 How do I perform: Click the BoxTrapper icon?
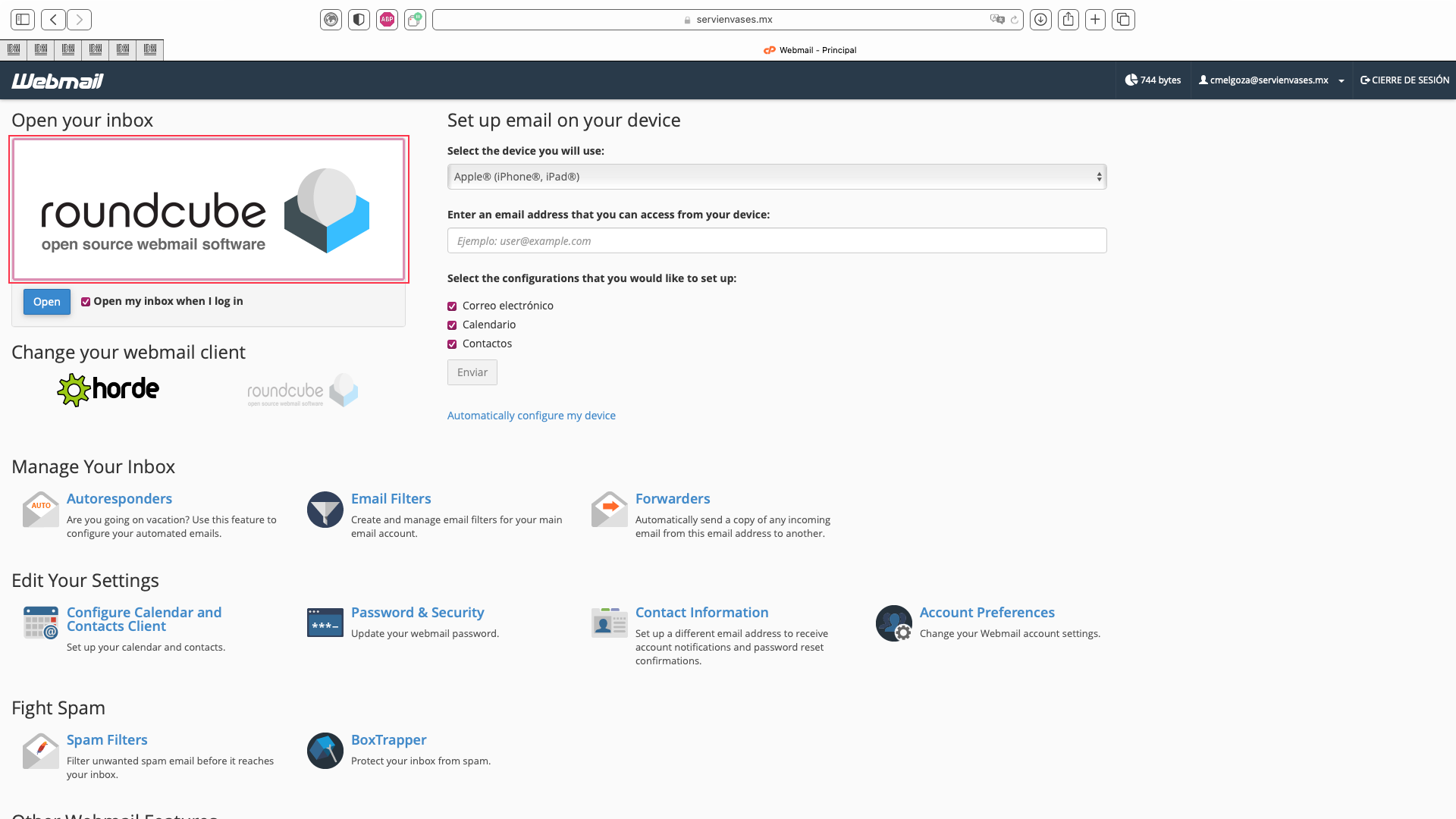pos(325,751)
